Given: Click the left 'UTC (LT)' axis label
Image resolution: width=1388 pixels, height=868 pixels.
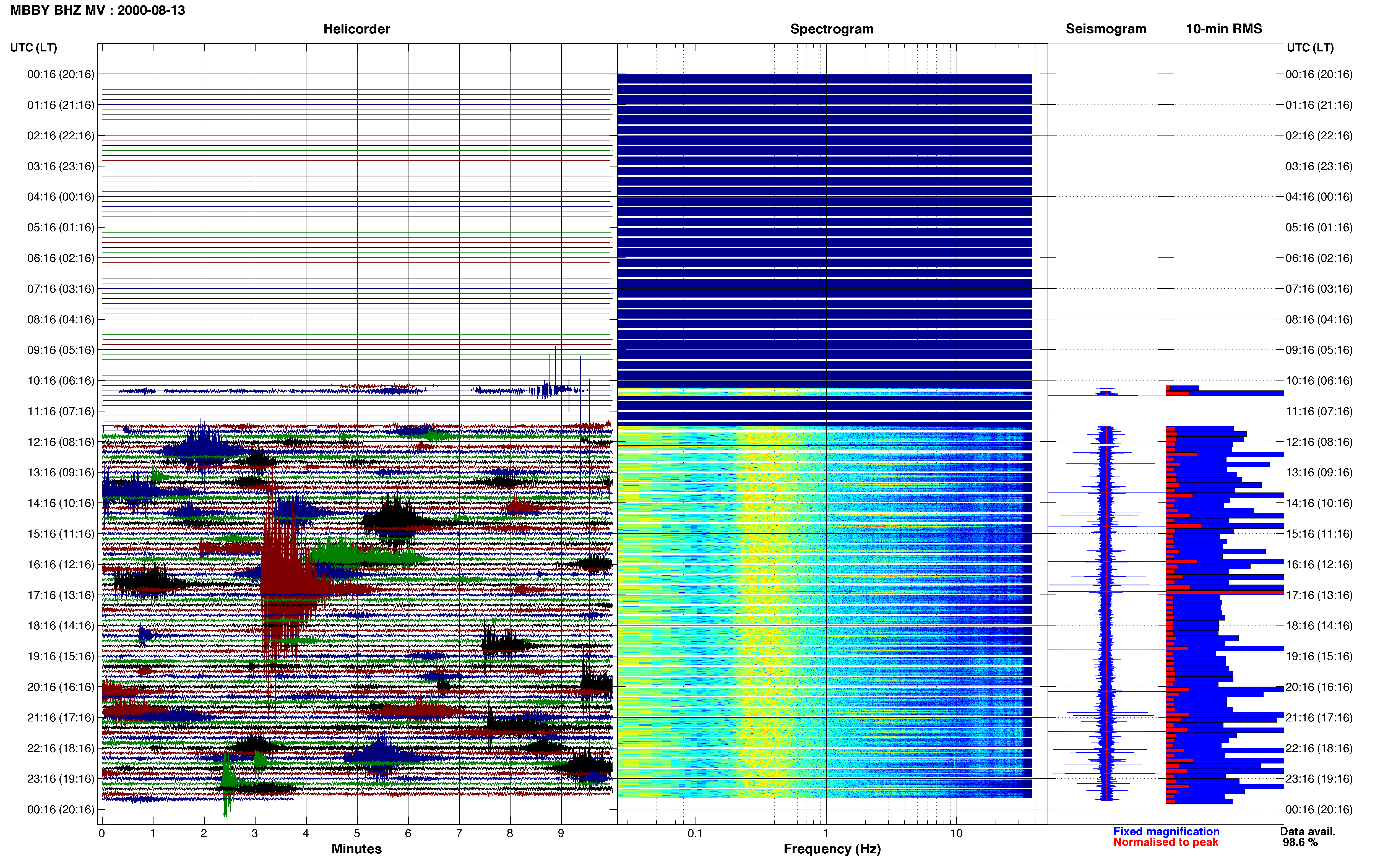Looking at the screenshot, I should [34, 48].
